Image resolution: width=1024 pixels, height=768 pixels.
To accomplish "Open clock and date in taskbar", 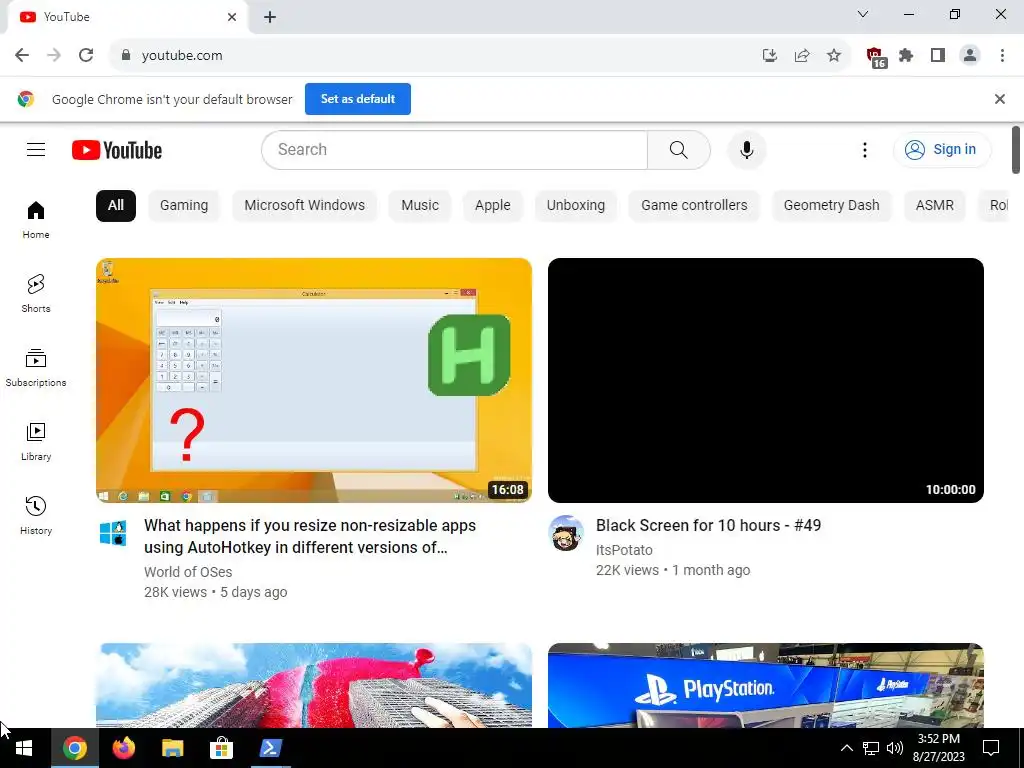I will coord(938,748).
